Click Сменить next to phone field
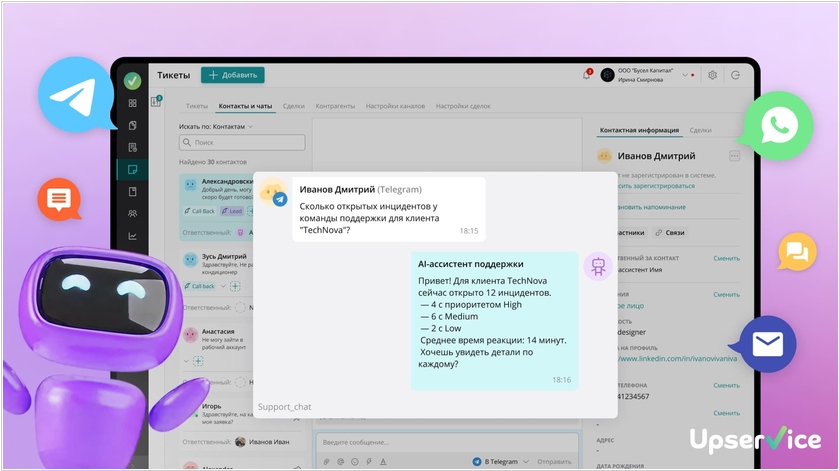 pos(726,385)
